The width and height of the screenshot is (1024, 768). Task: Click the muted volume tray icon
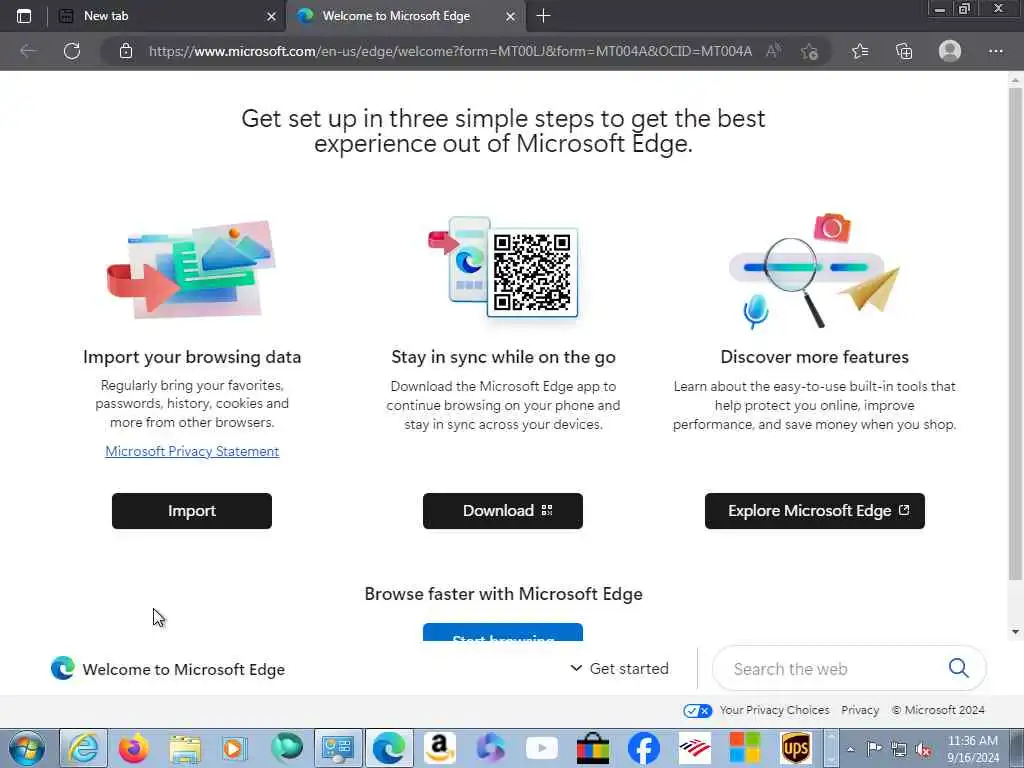pos(923,750)
